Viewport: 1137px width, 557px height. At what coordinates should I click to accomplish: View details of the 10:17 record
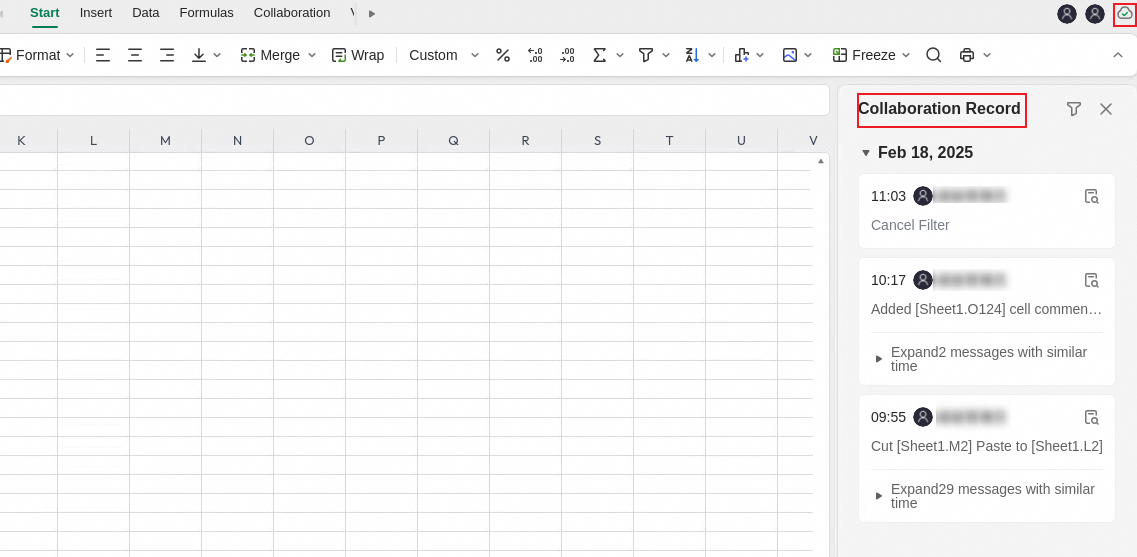tap(1091, 280)
